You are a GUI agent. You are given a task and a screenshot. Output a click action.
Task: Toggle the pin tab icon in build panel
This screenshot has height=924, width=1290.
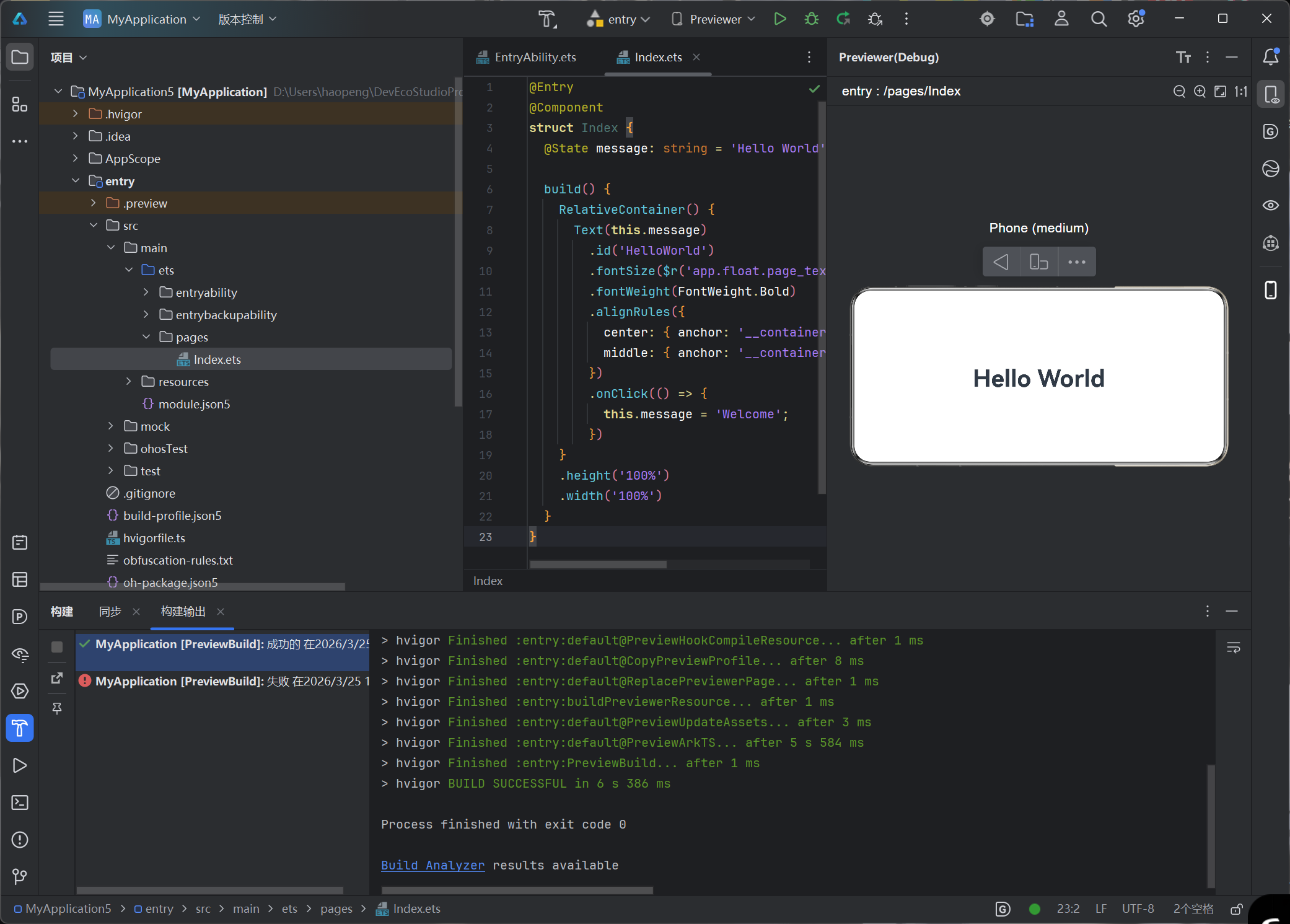click(57, 708)
